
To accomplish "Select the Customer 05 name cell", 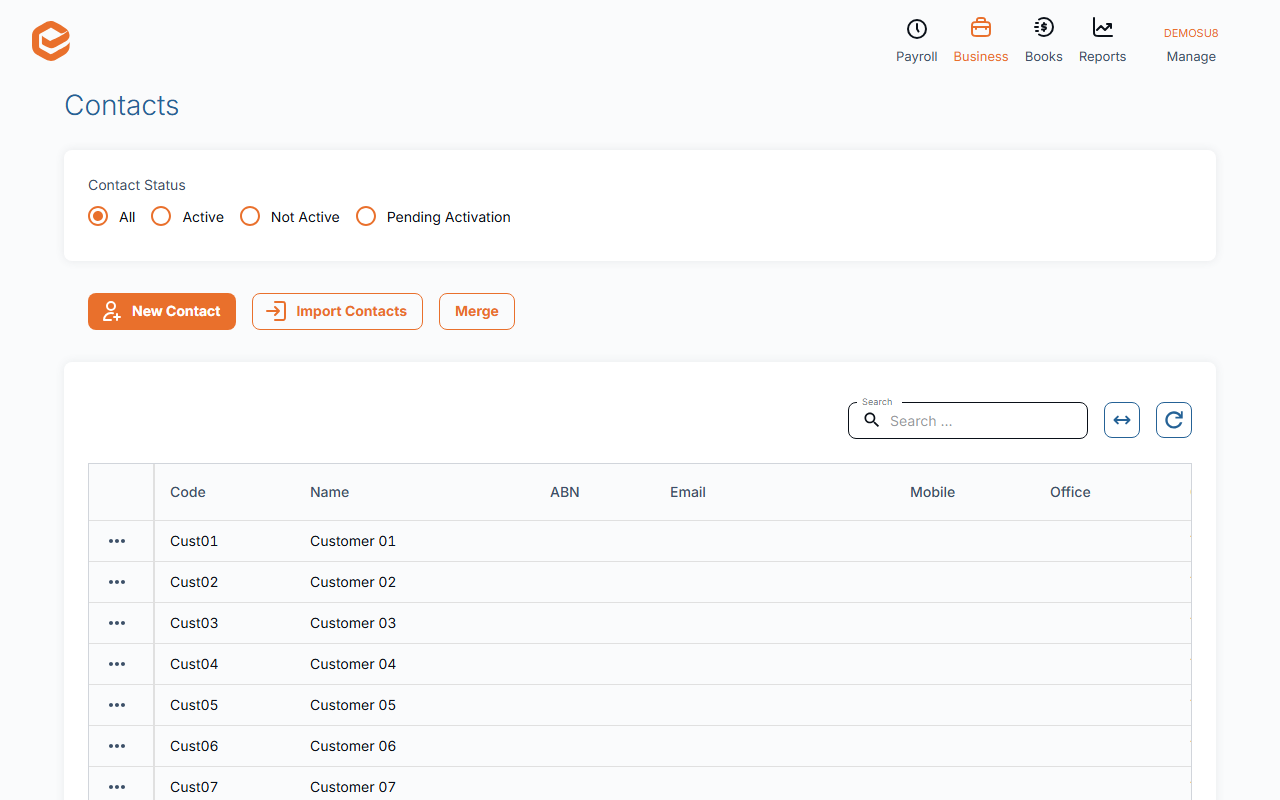I will pyautogui.click(x=353, y=705).
